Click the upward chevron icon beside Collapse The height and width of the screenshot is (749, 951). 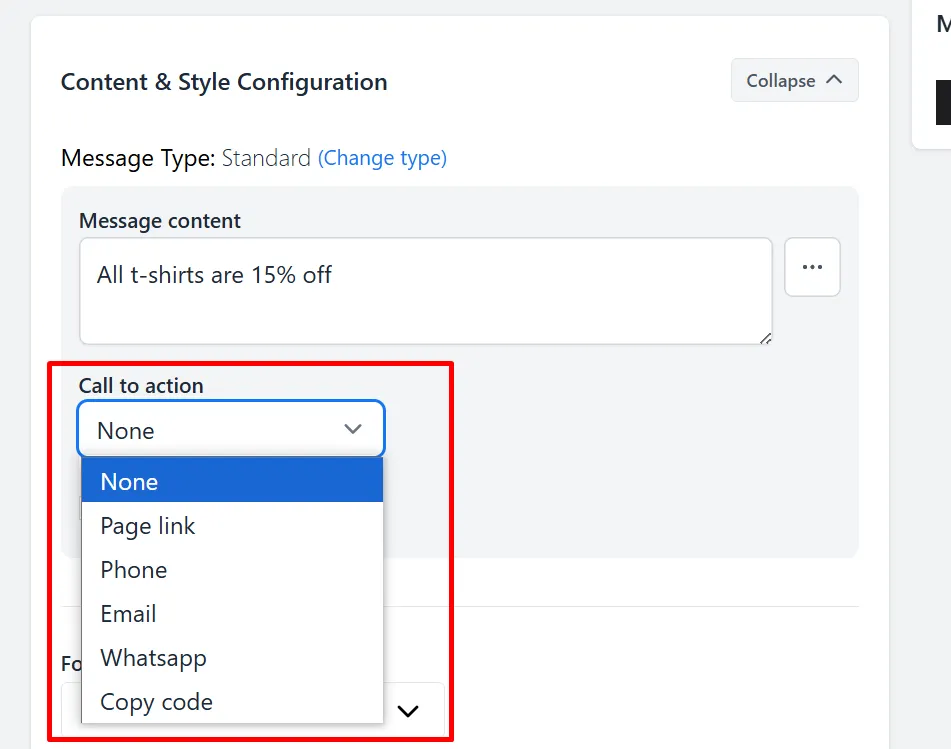pos(835,79)
